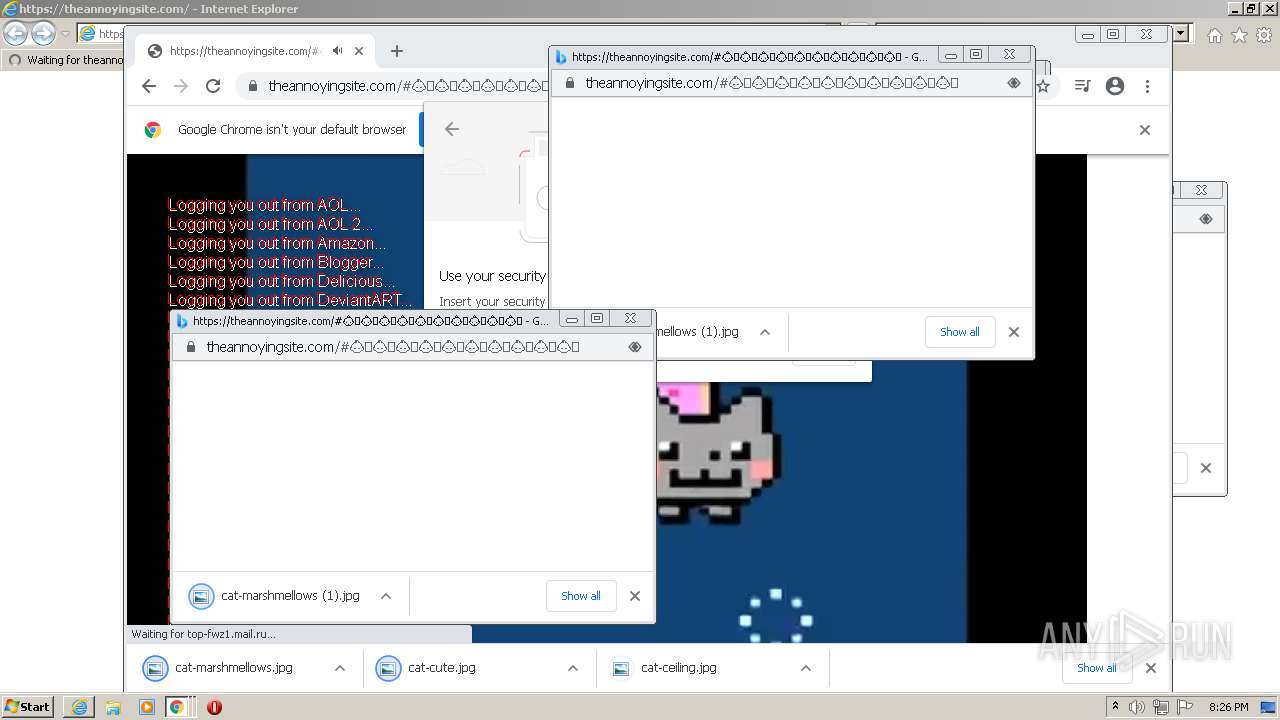The height and width of the screenshot is (720, 1280).
Task: Open Internet Explorer Home page icon
Action: point(1214,35)
